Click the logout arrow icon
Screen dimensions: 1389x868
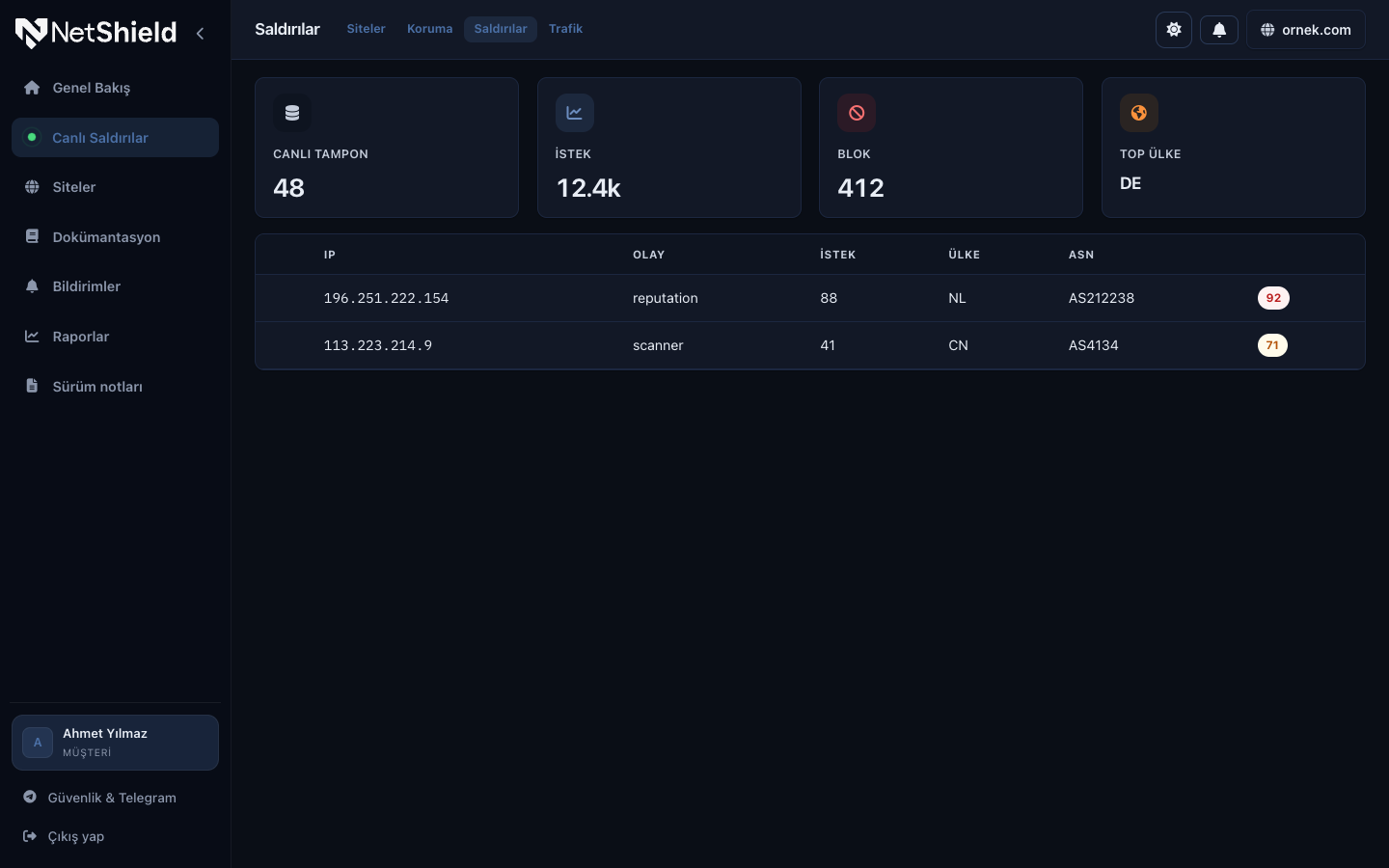tap(30, 836)
